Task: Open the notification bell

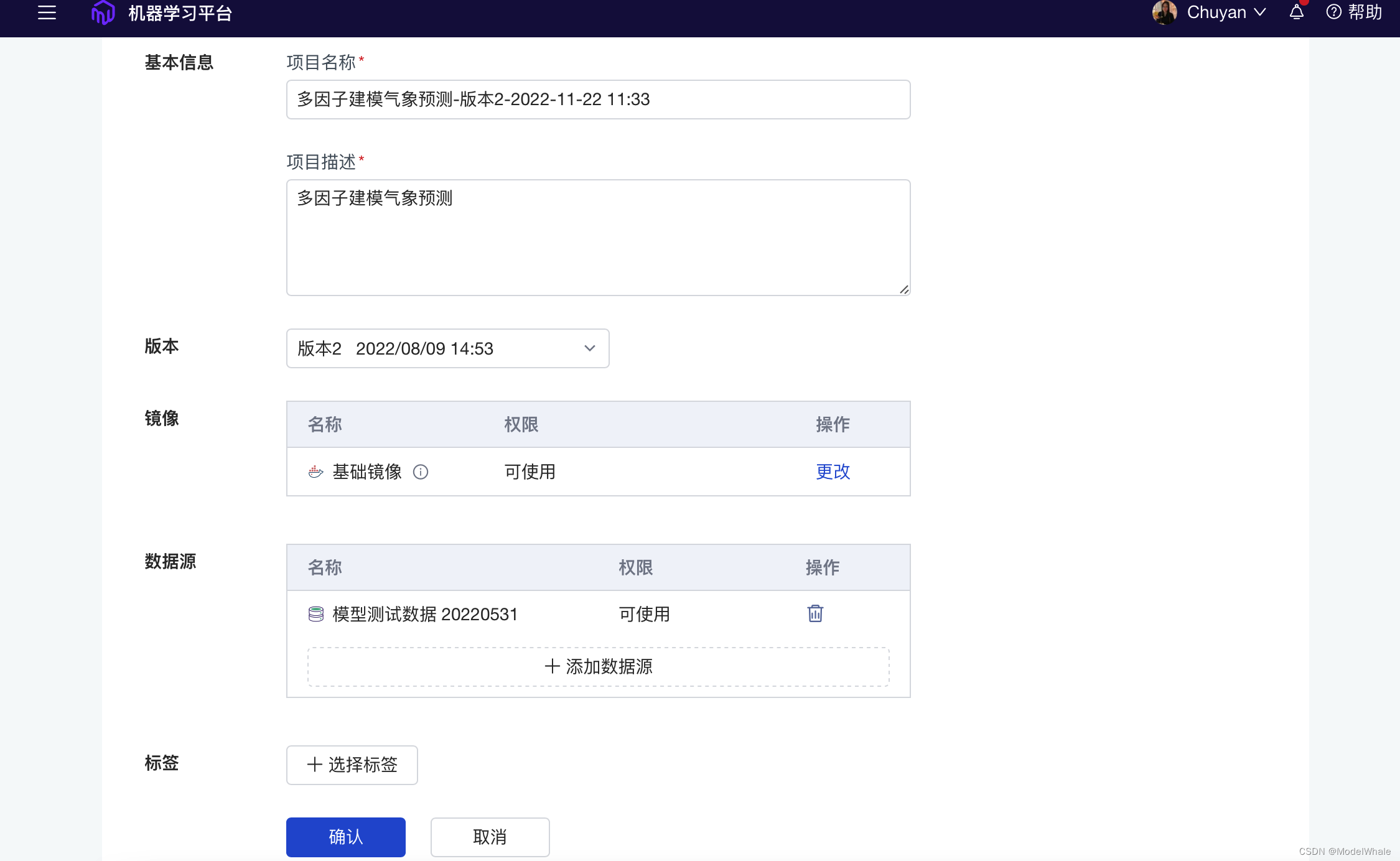Action: tap(1297, 12)
